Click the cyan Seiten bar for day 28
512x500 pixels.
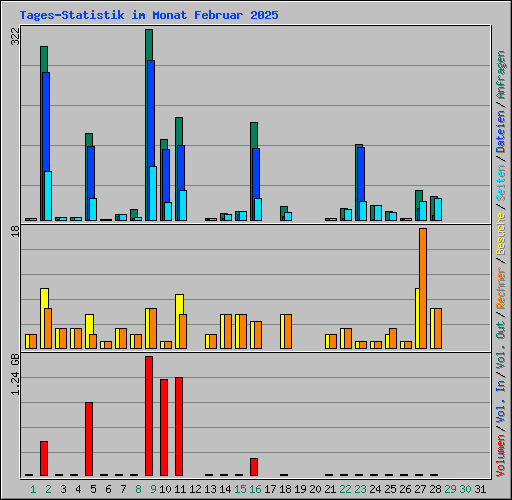pos(438,210)
